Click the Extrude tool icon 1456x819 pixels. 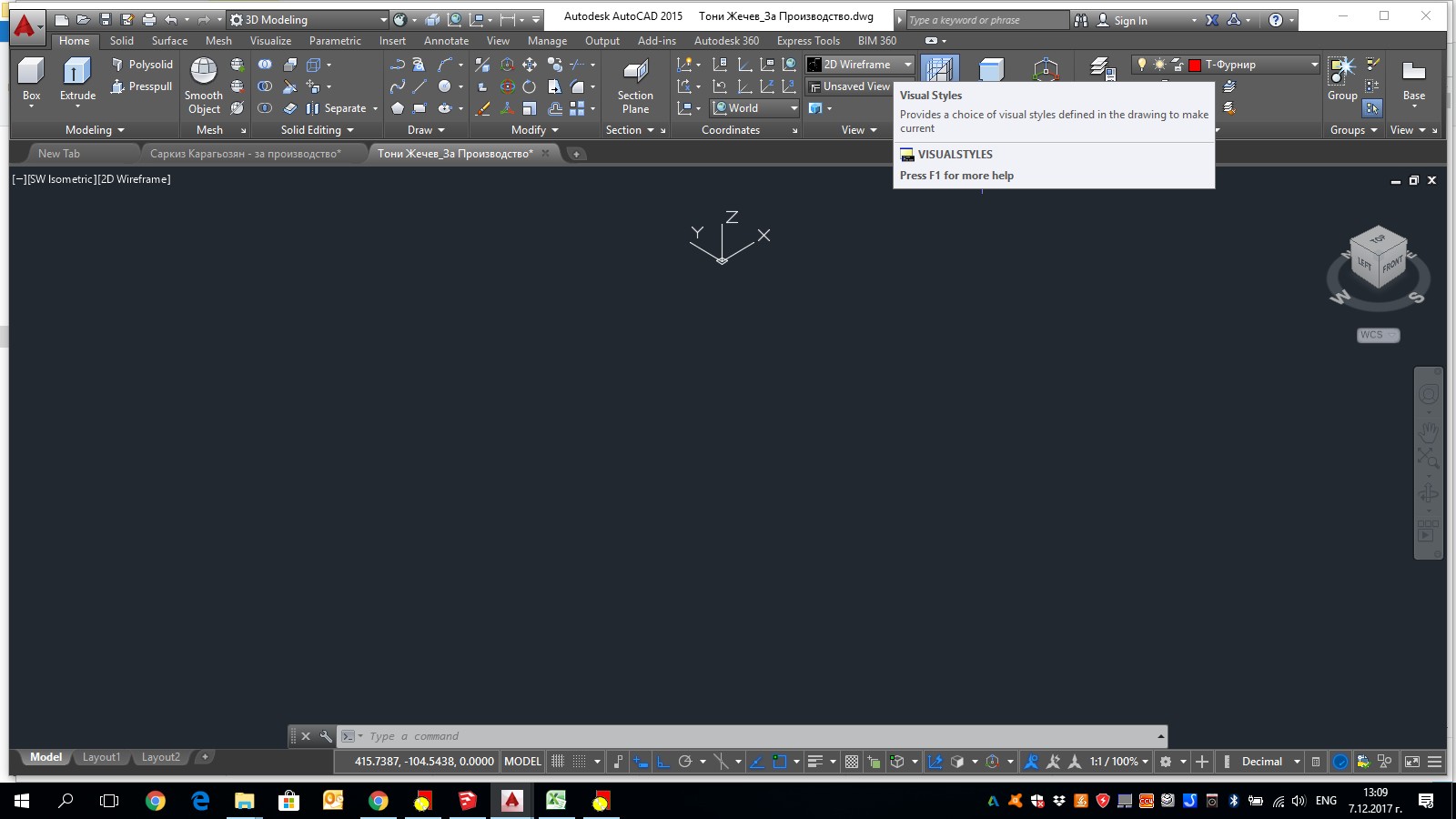(77, 72)
